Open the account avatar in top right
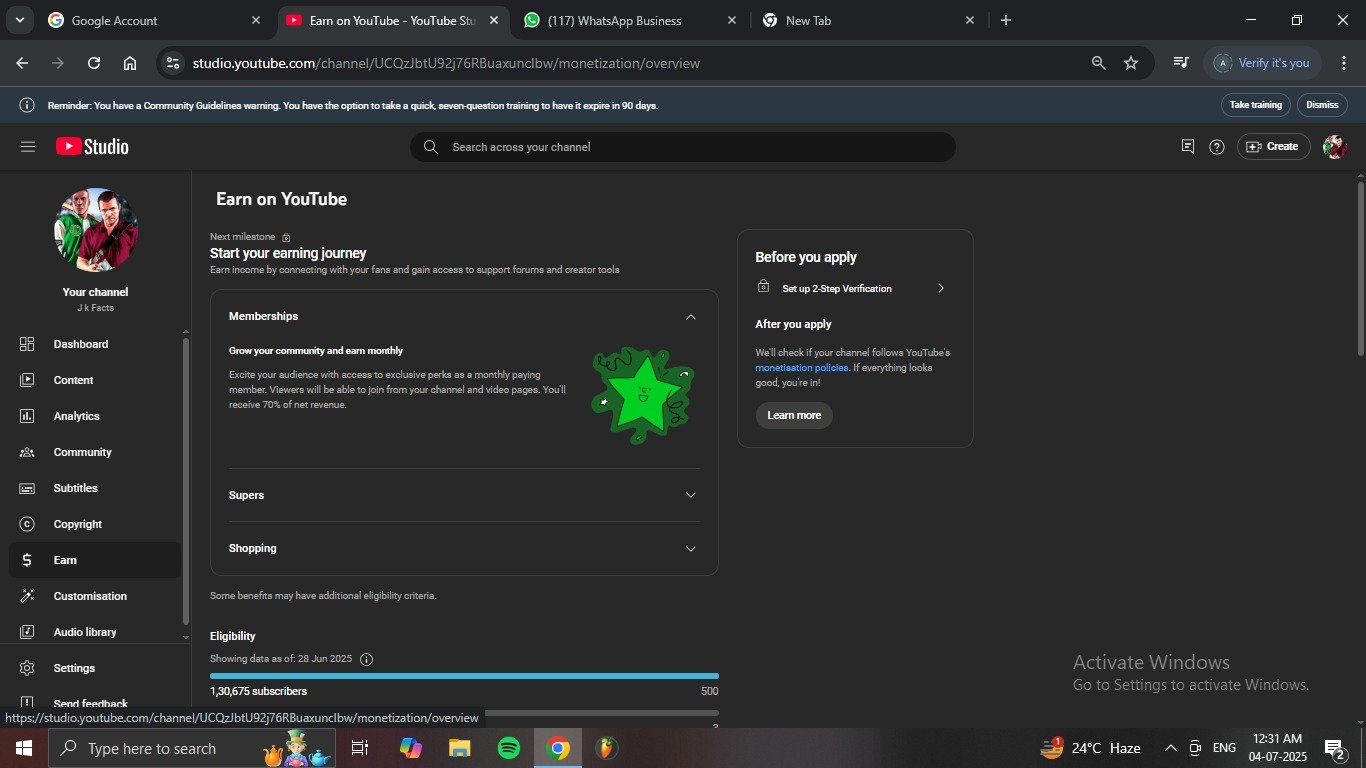 point(1334,147)
